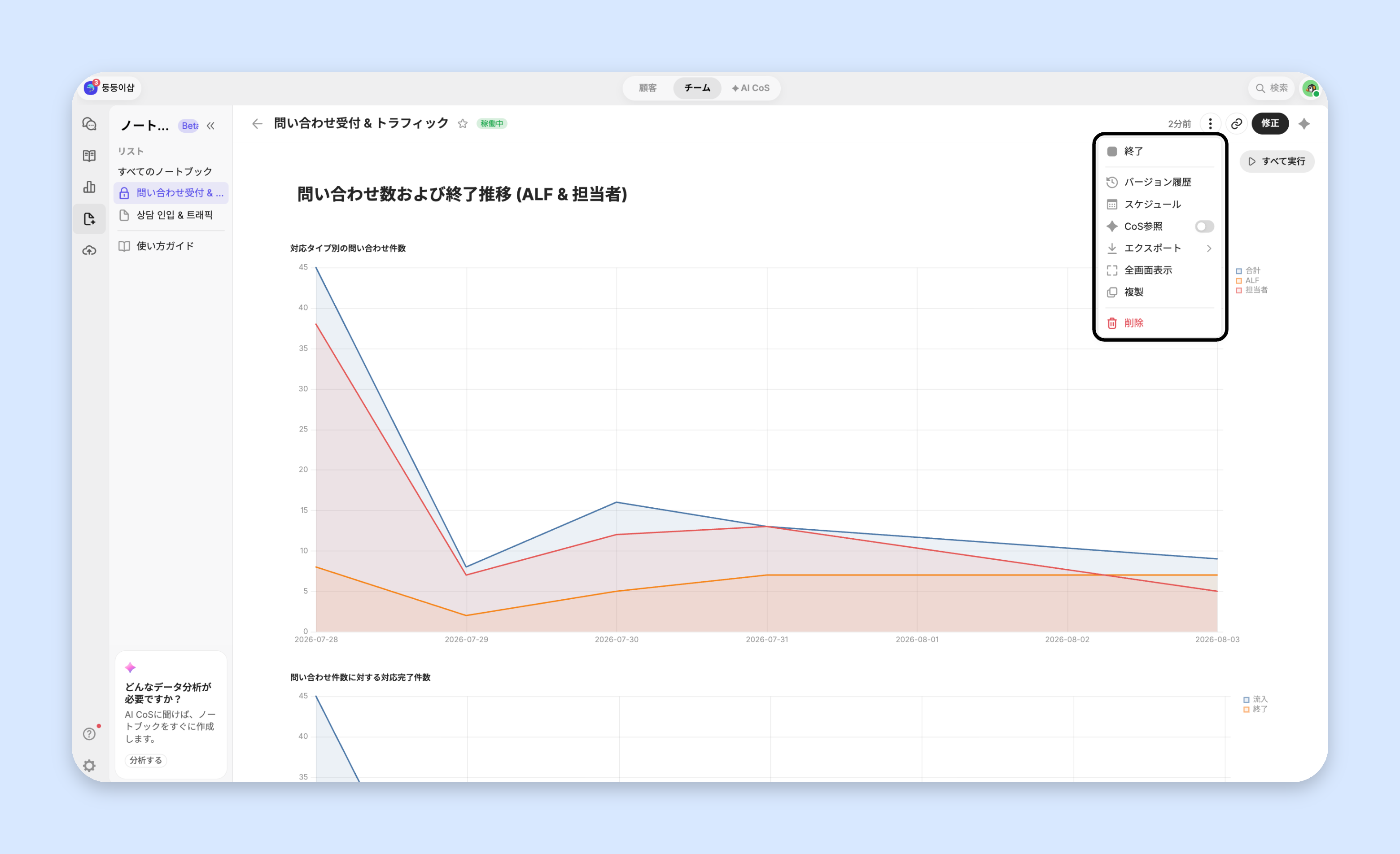Choose スケジュール in the menu
This screenshot has height=854, width=1400.
(x=1159, y=205)
